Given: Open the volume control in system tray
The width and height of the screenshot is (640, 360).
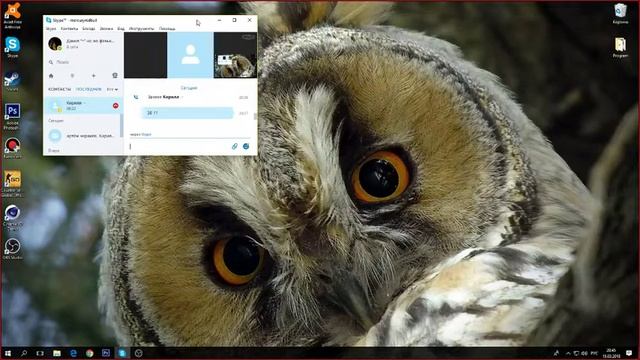Looking at the screenshot, I should pyautogui.click(x=584, y=353).
